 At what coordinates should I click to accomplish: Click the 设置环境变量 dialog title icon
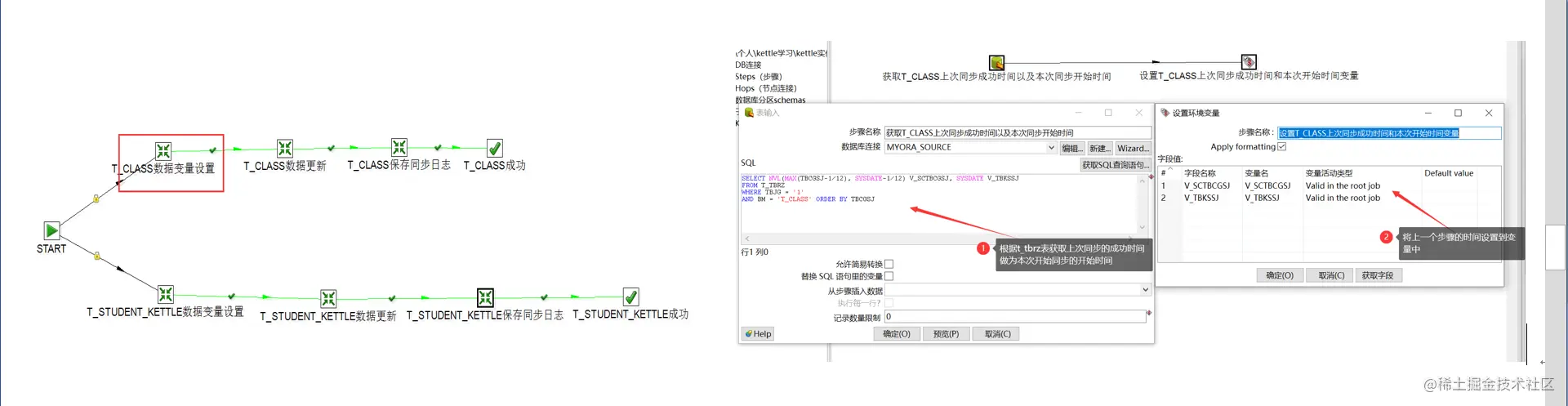(x=1165, y=113)
